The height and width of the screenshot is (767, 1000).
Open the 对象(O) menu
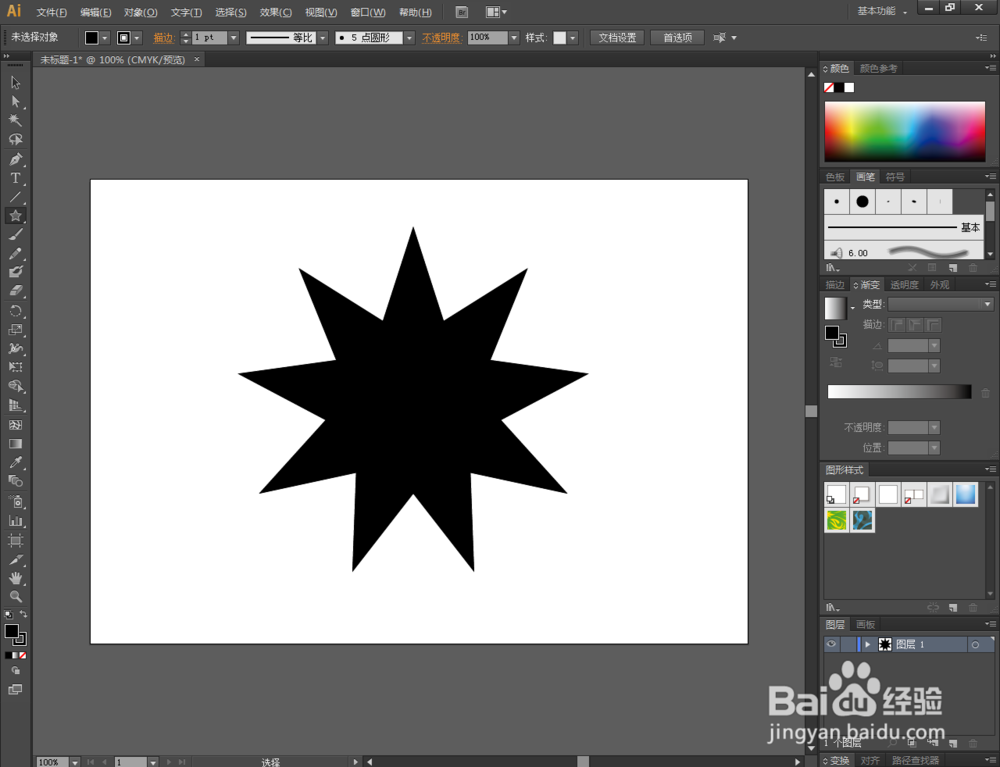141,12
